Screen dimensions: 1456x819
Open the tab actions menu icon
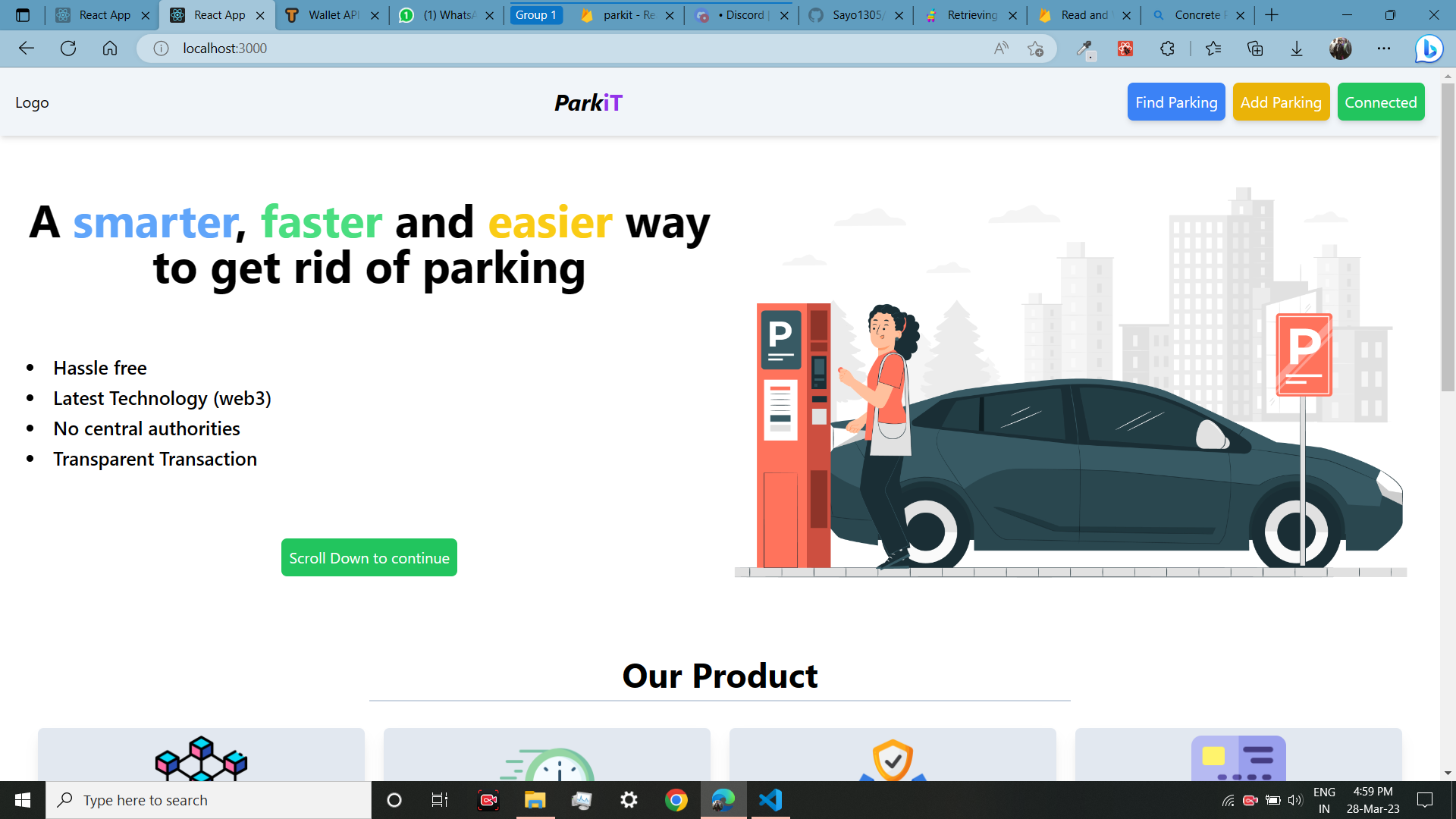pos(23,15)
